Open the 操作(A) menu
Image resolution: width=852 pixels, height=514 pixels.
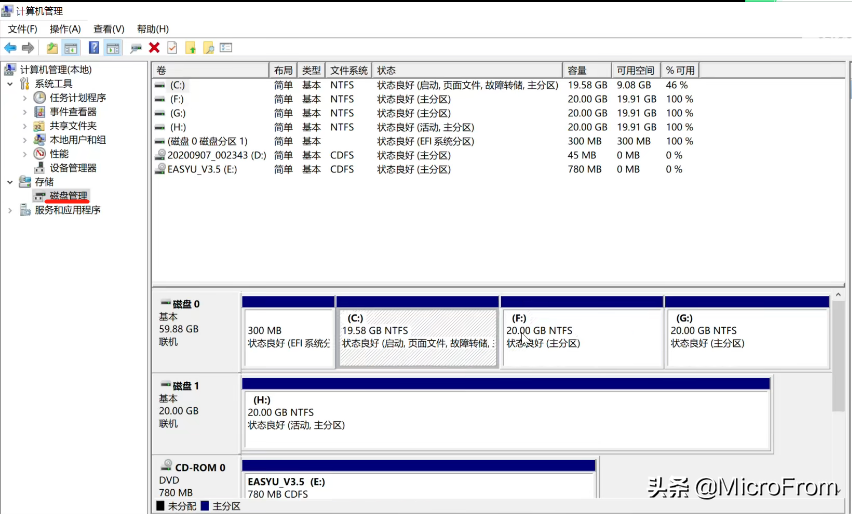(x=65, y=29)
